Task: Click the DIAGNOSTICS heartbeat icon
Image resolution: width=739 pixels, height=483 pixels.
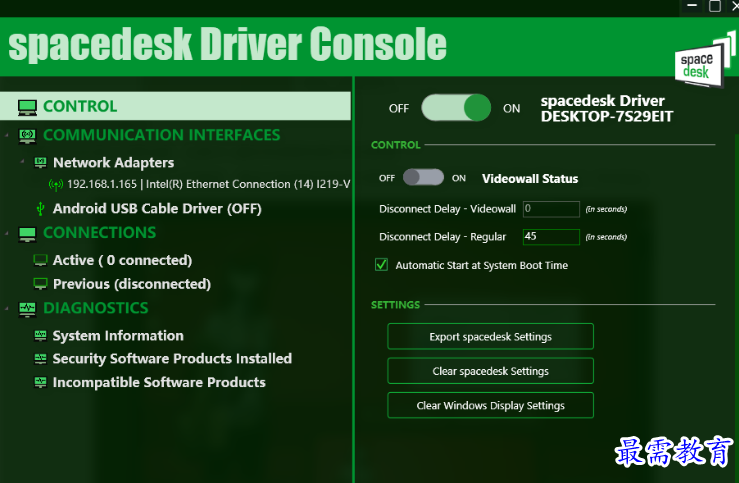Action: (x=27, y=309)
